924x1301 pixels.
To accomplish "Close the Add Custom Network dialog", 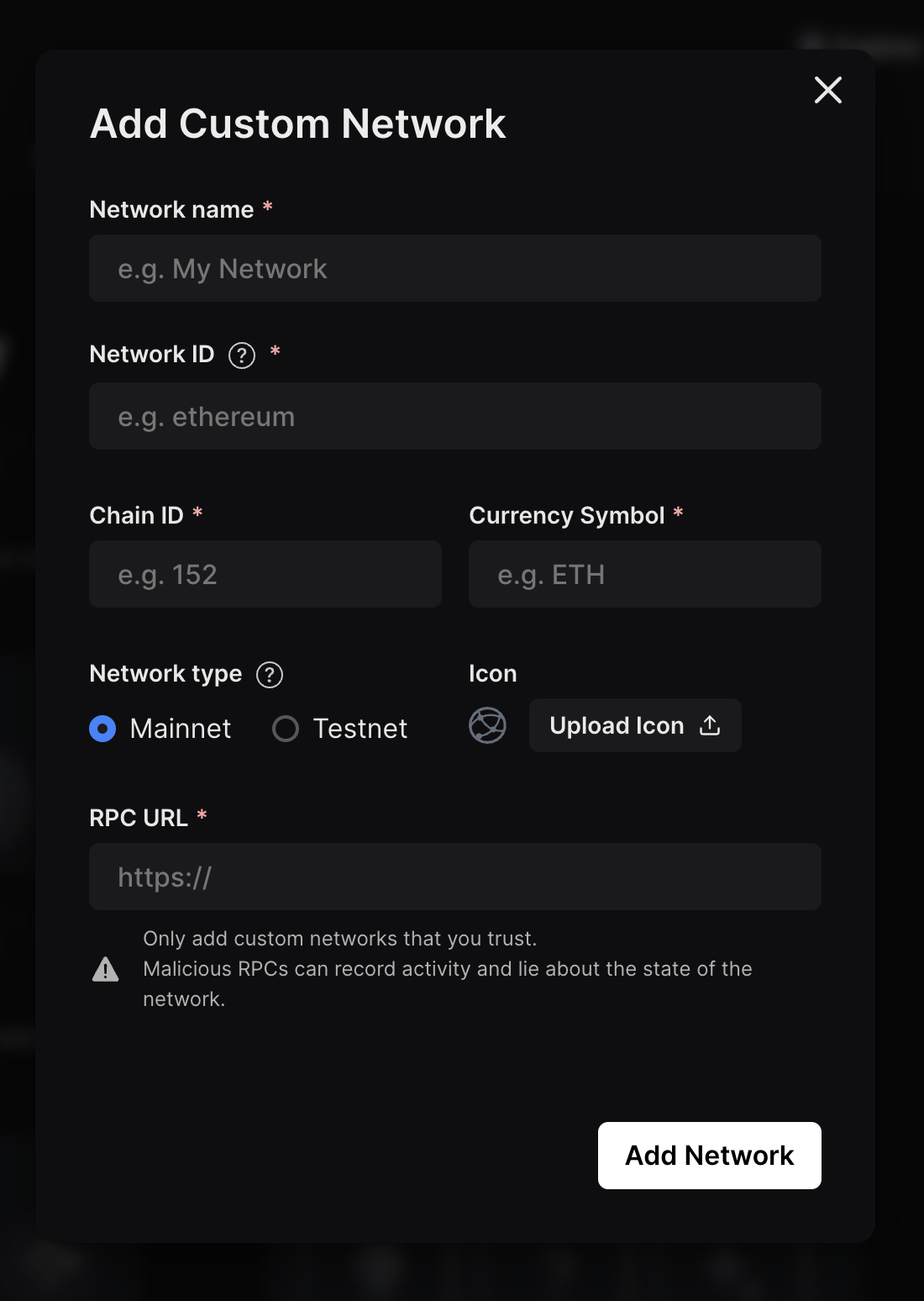I will coord(827,90).
